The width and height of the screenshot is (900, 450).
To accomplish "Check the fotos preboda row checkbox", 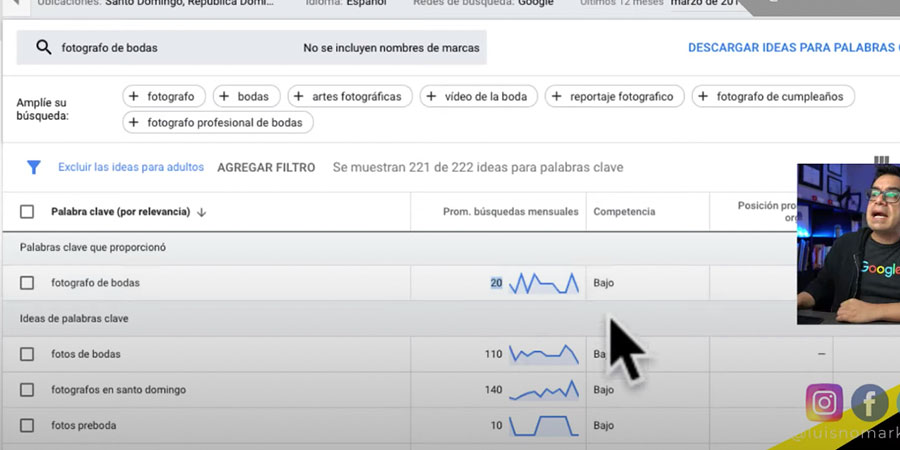I will (x=27, y=425).
